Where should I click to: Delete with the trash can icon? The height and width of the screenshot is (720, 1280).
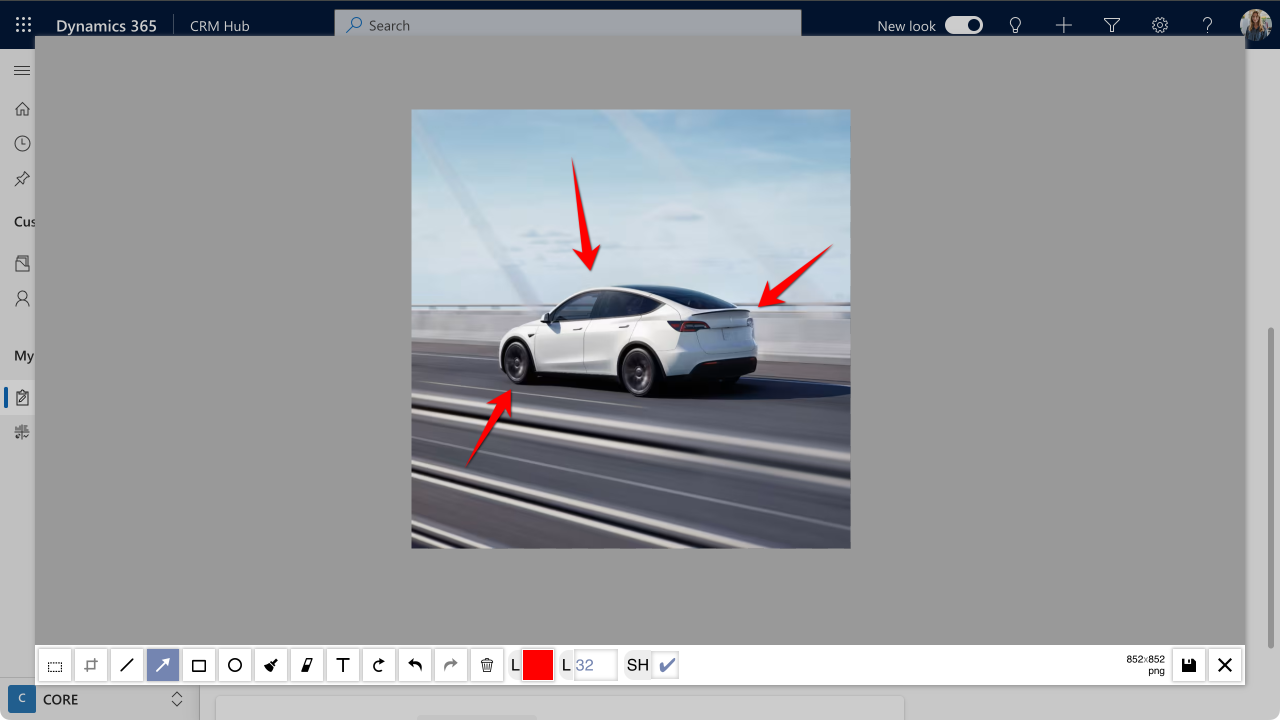pos(487,665)
